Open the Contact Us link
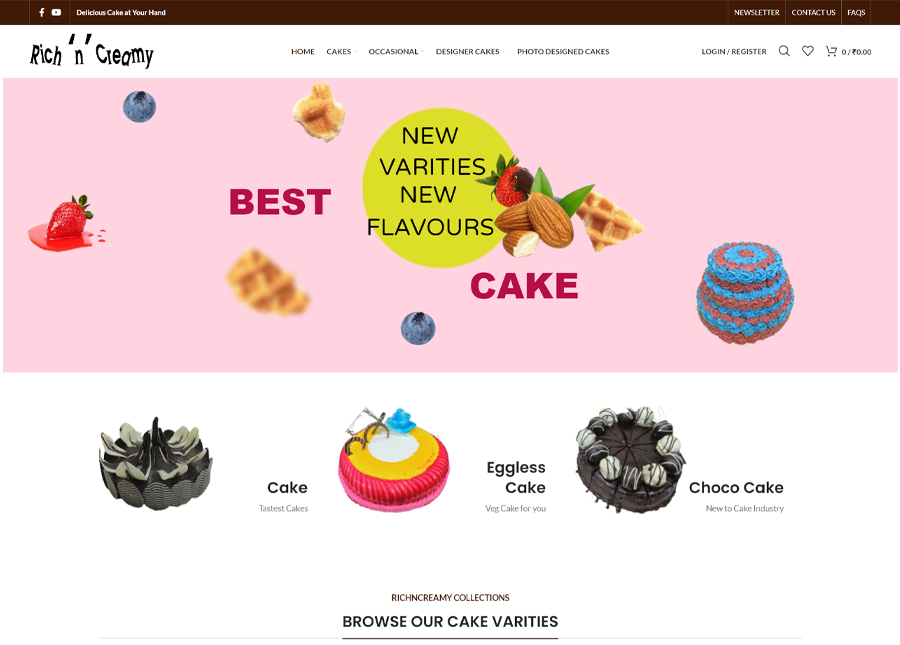 (x=813, y=12)
